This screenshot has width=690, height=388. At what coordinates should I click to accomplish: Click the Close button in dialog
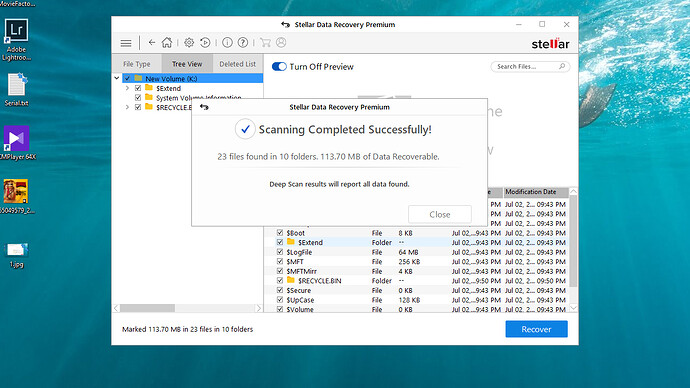[440, 214]
